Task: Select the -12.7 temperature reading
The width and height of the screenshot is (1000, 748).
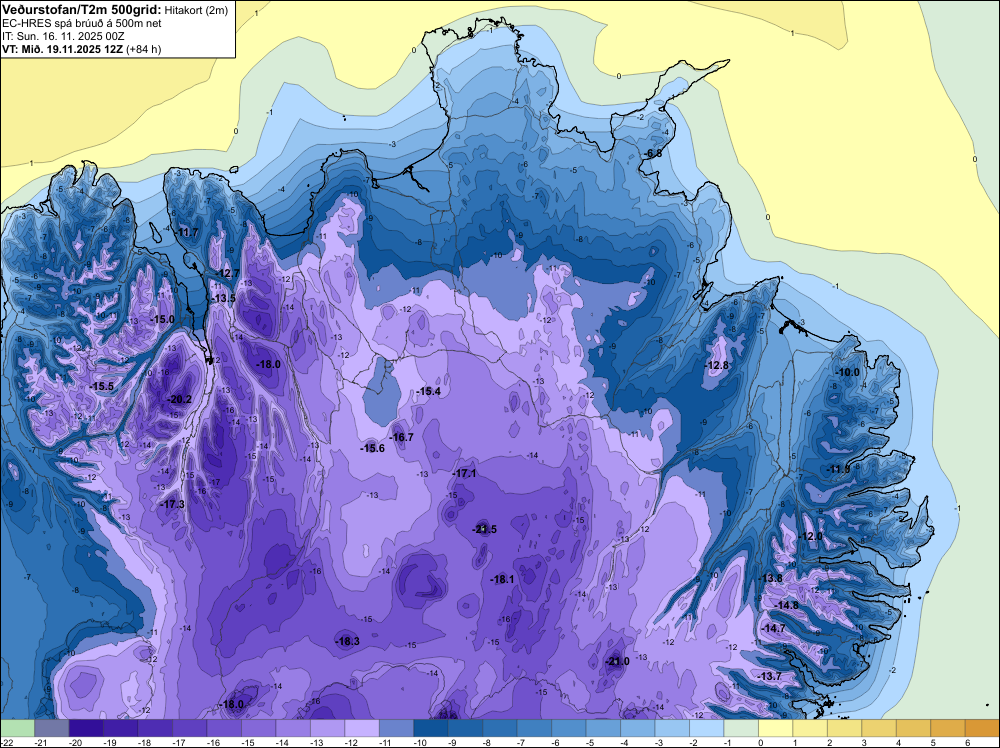Action: point(227,273)
